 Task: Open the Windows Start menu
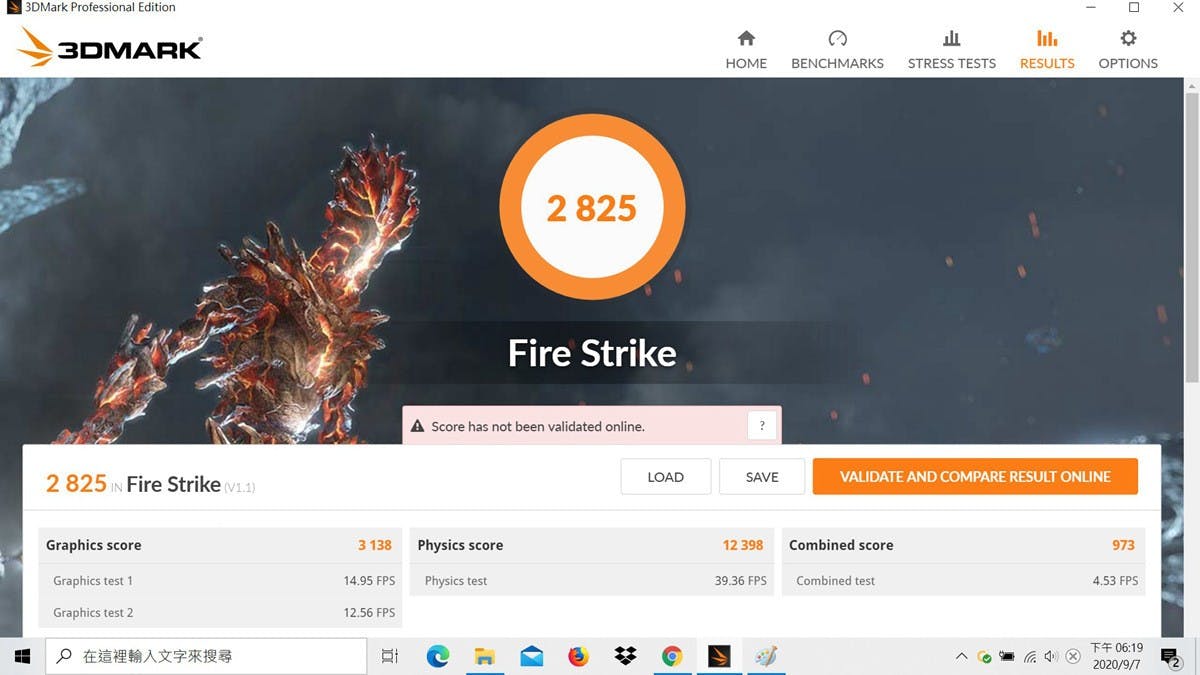coord(22,656)
